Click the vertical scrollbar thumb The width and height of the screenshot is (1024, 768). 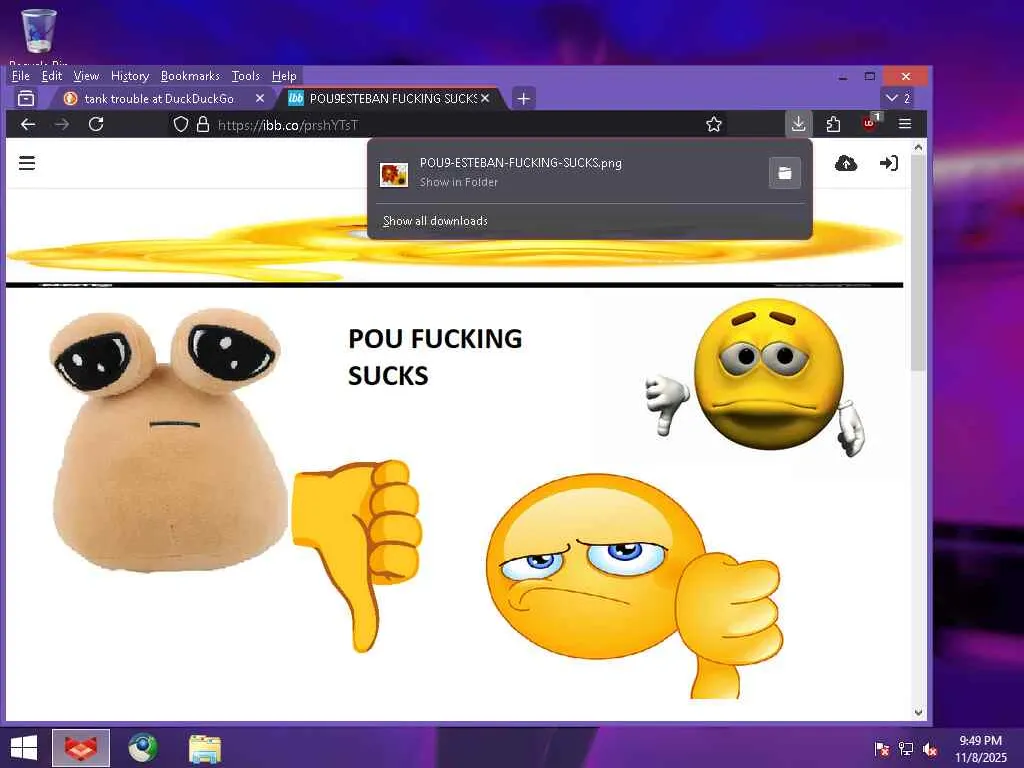[918, 263]
